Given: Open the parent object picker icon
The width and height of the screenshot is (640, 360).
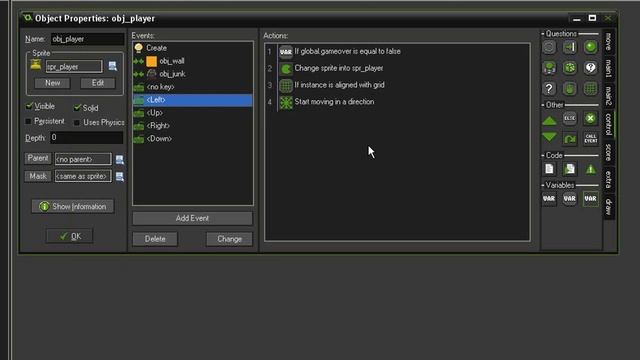Looking at the screenshot, I should click(x=120, y=159).
